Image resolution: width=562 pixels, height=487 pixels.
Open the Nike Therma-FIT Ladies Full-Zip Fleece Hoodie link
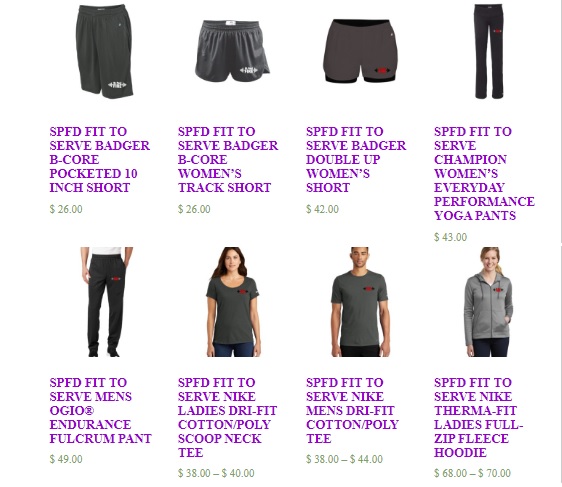coord(478,417)
